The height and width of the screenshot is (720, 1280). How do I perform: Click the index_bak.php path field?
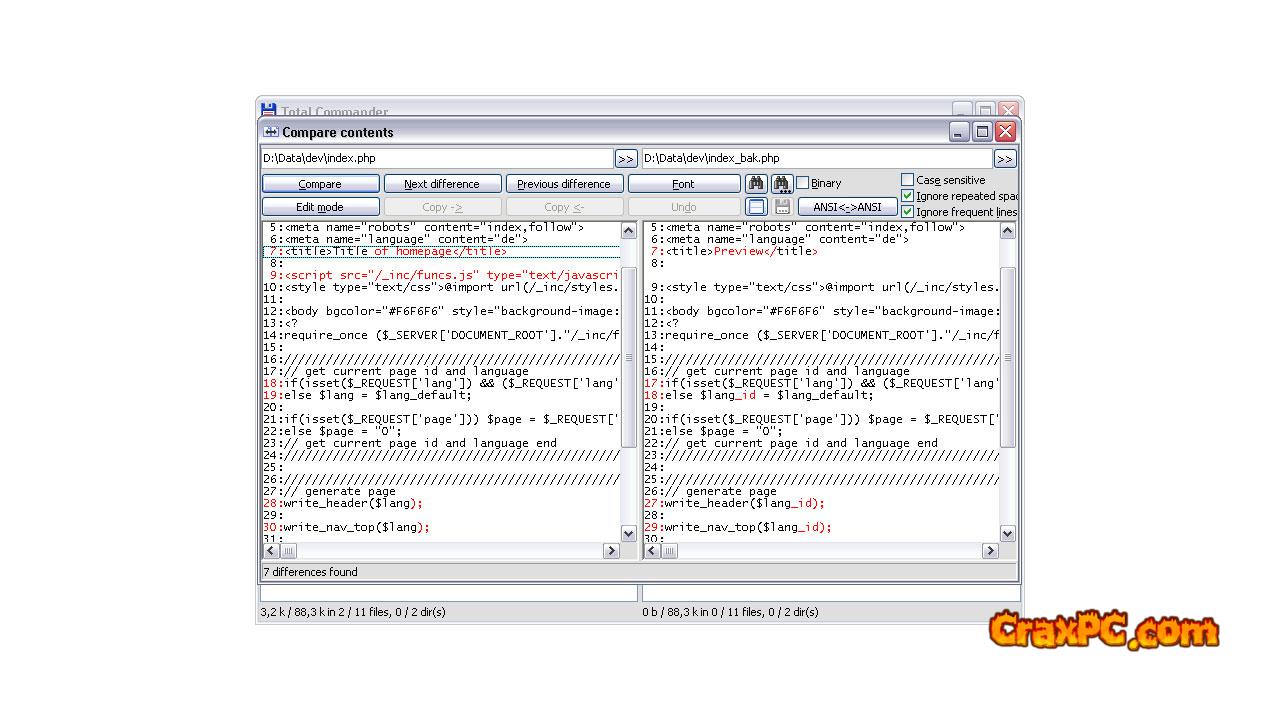click(x=815, y=158)
